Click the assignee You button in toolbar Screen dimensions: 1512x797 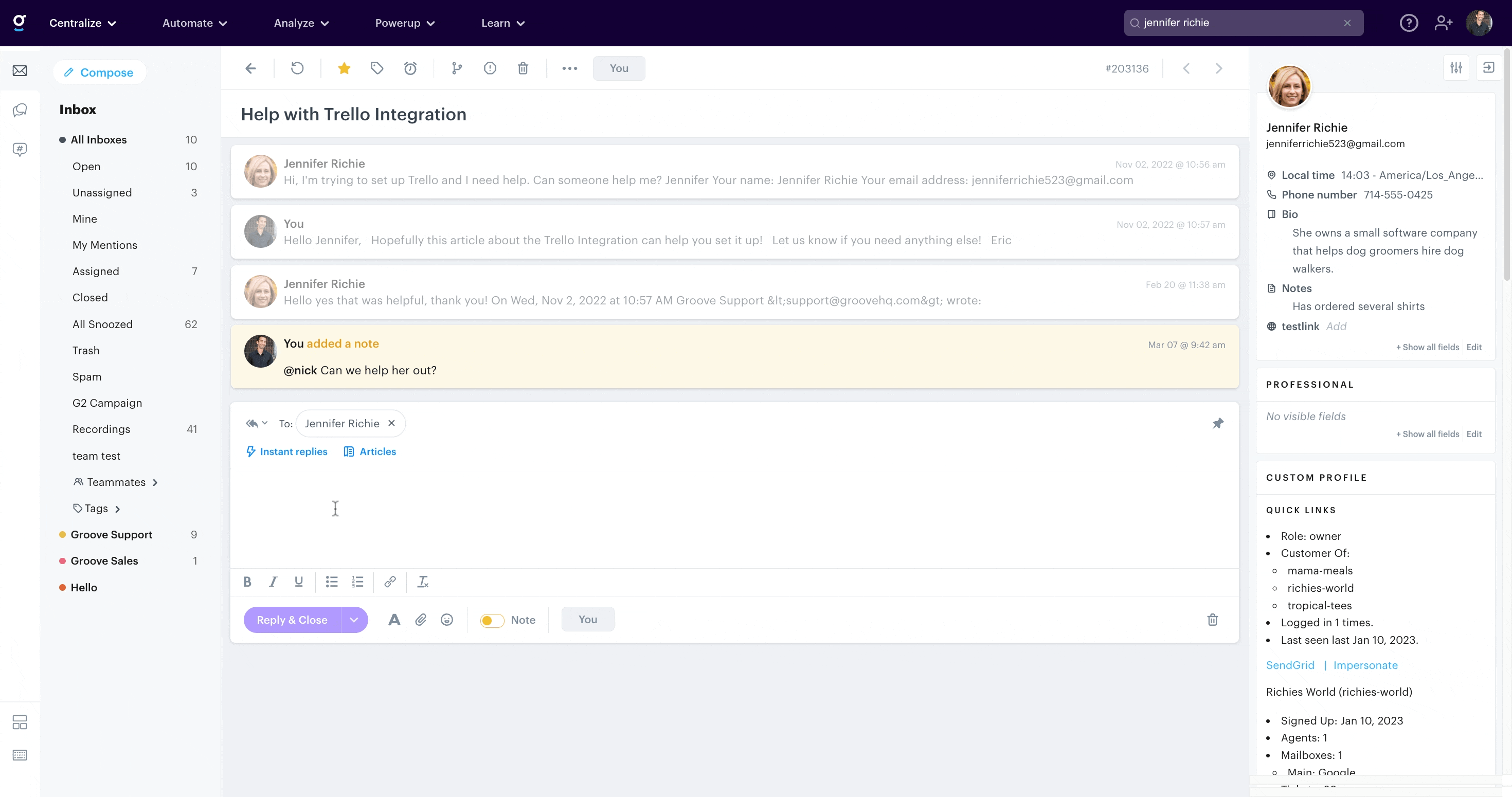tap(619, 68)
